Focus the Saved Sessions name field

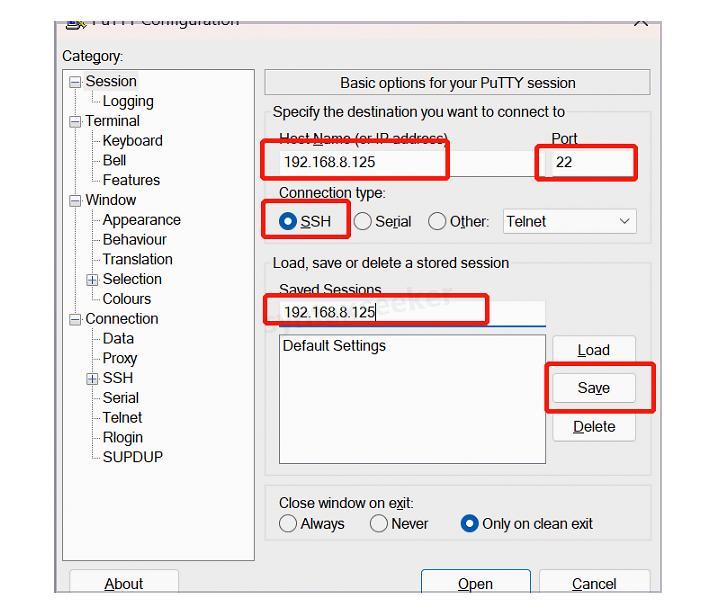tap(412, 313)
